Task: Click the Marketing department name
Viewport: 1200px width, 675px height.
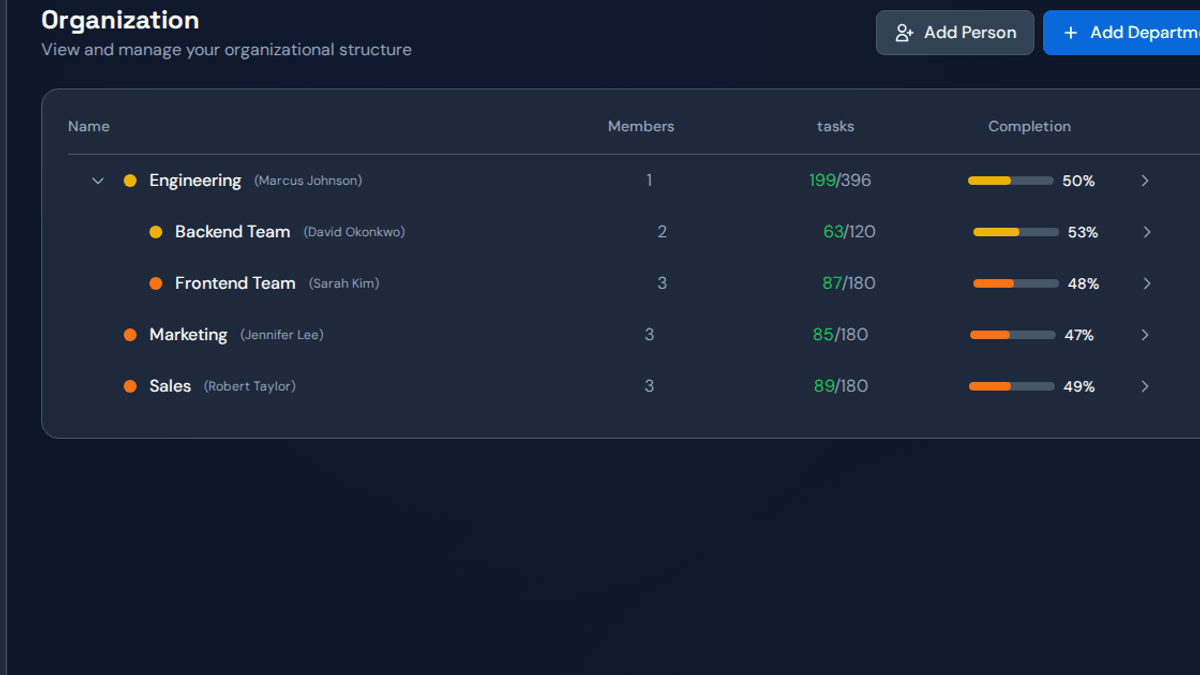Action: (x=188, y=335)
